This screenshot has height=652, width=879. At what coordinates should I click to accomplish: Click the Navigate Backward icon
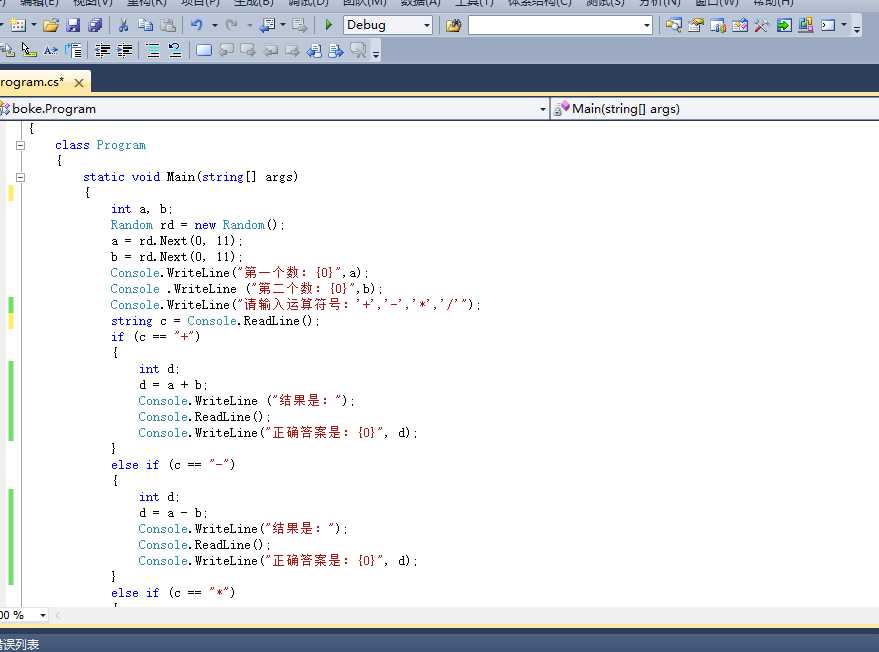(x=268, y=25)
